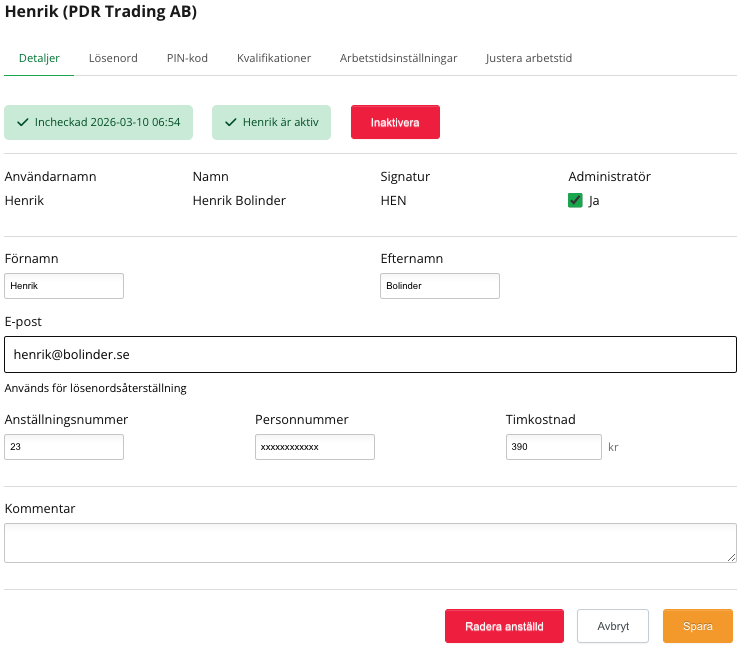Click into the Förnamn text field
The width and height of the screenshot is (754, 651).
(x=64, y=286)
